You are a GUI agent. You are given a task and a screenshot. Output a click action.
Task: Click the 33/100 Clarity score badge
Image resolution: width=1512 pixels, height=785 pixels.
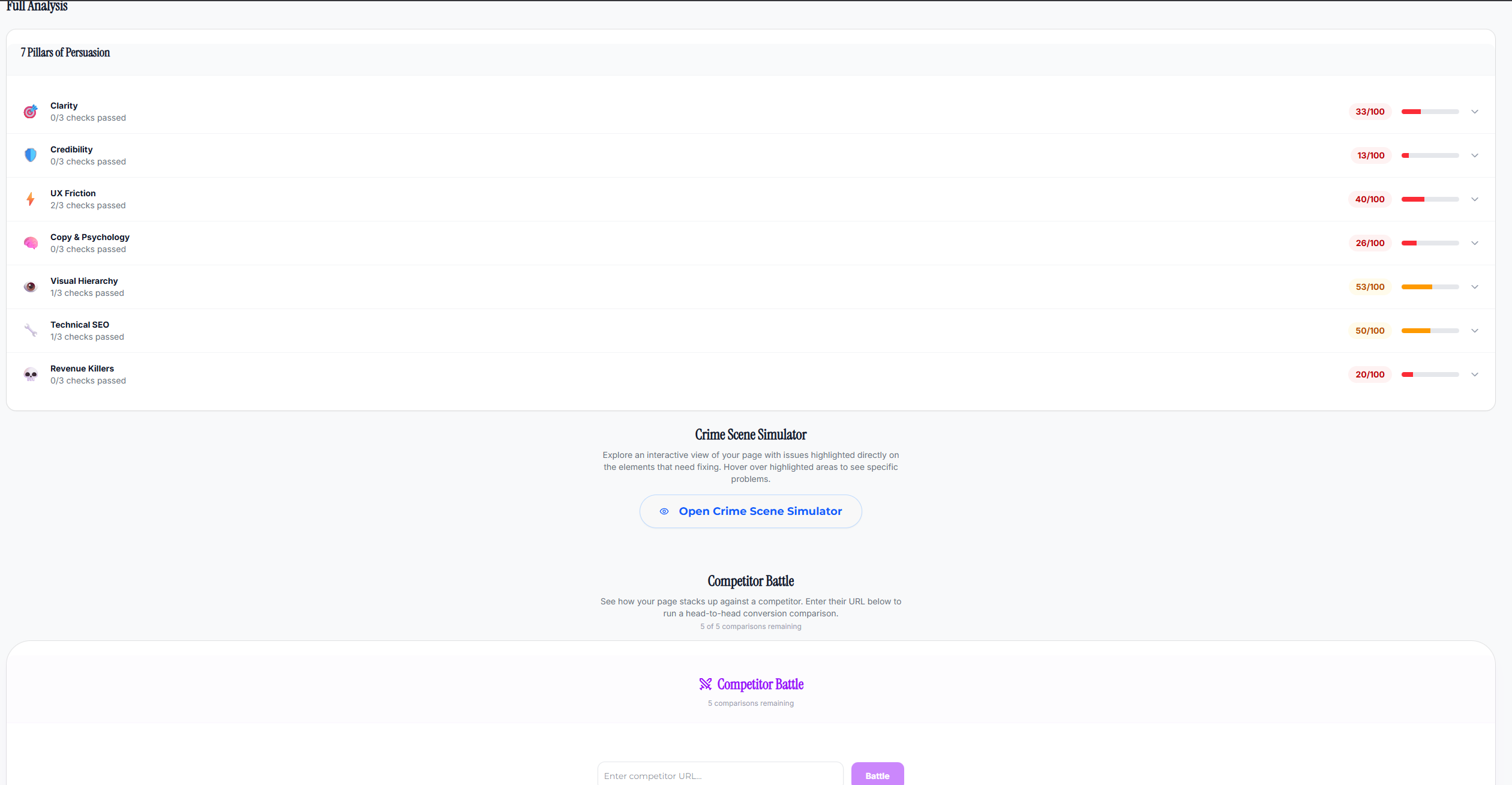(x=1370, y=112)
